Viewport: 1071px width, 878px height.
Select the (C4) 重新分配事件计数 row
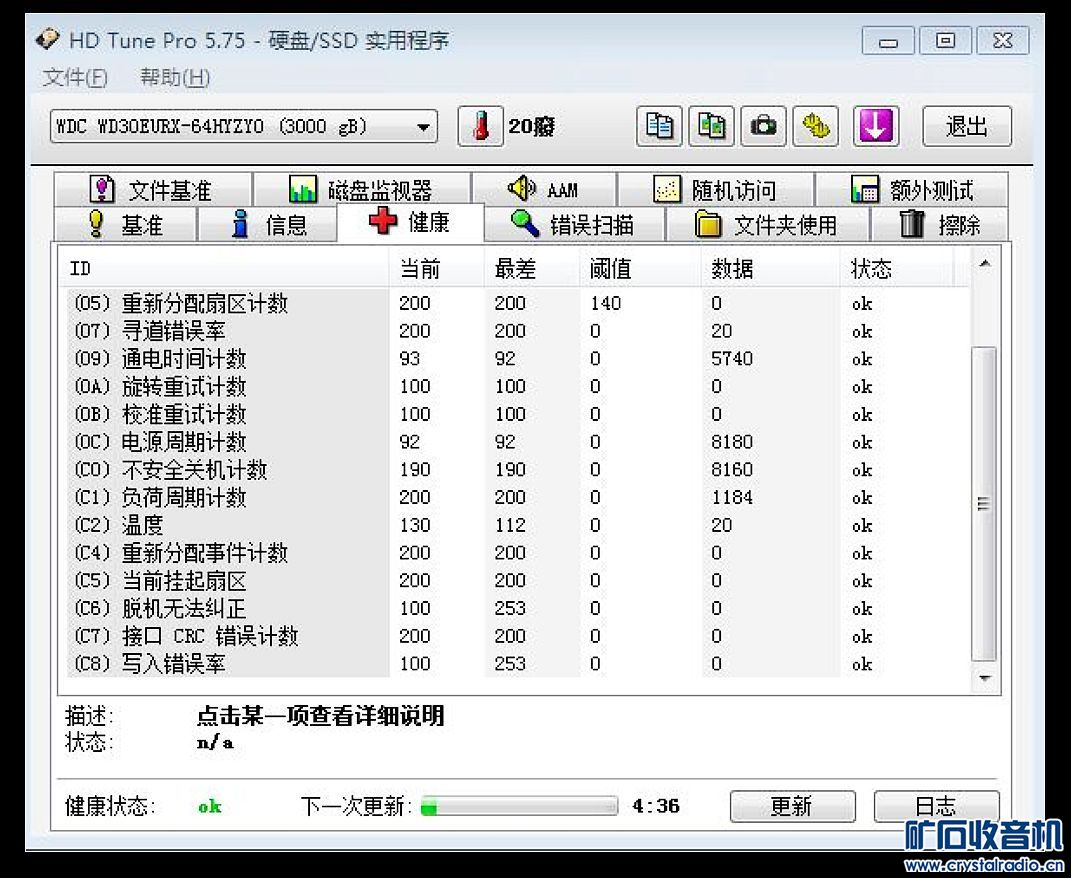[x=518, y=553]
